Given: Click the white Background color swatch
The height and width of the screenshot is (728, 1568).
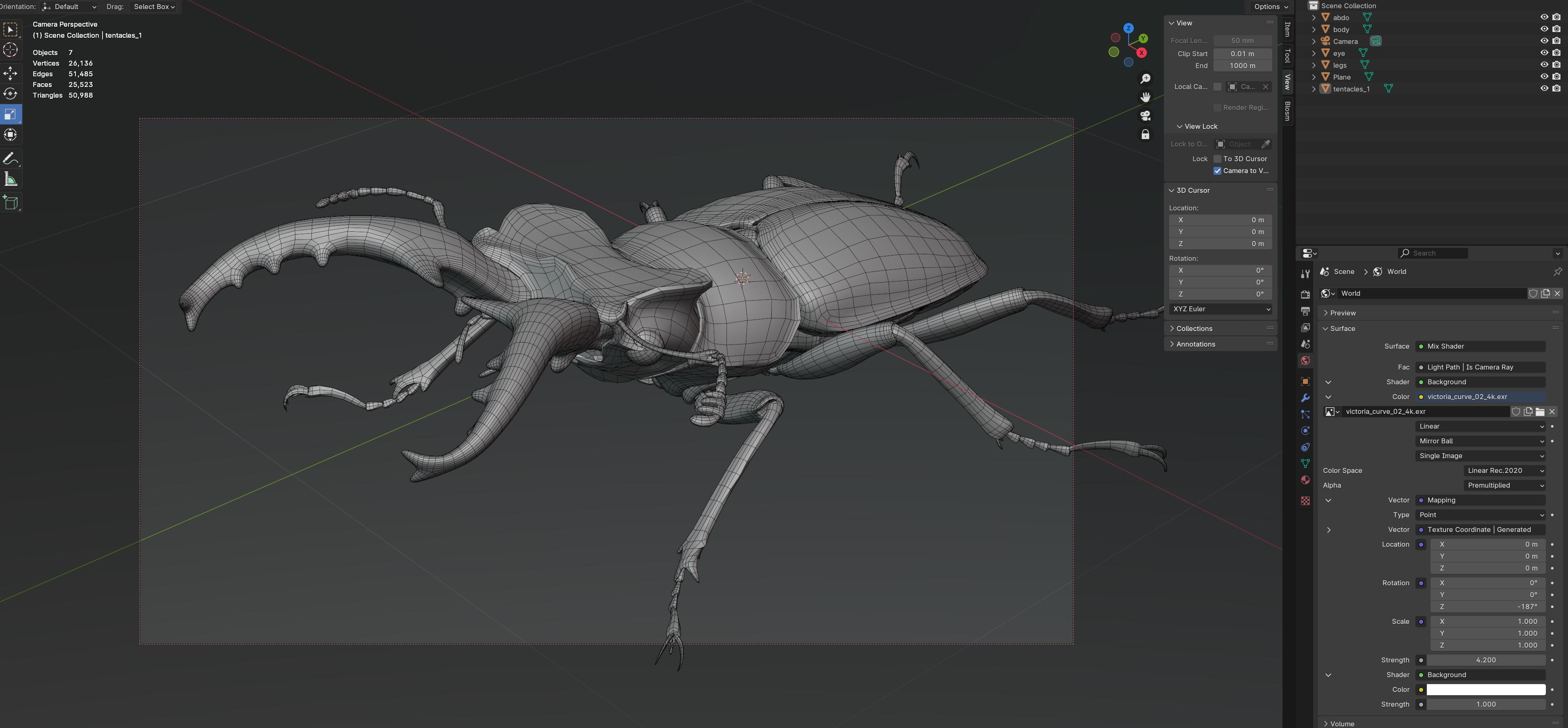Looking at the screenshot, I should [1485, 690].
